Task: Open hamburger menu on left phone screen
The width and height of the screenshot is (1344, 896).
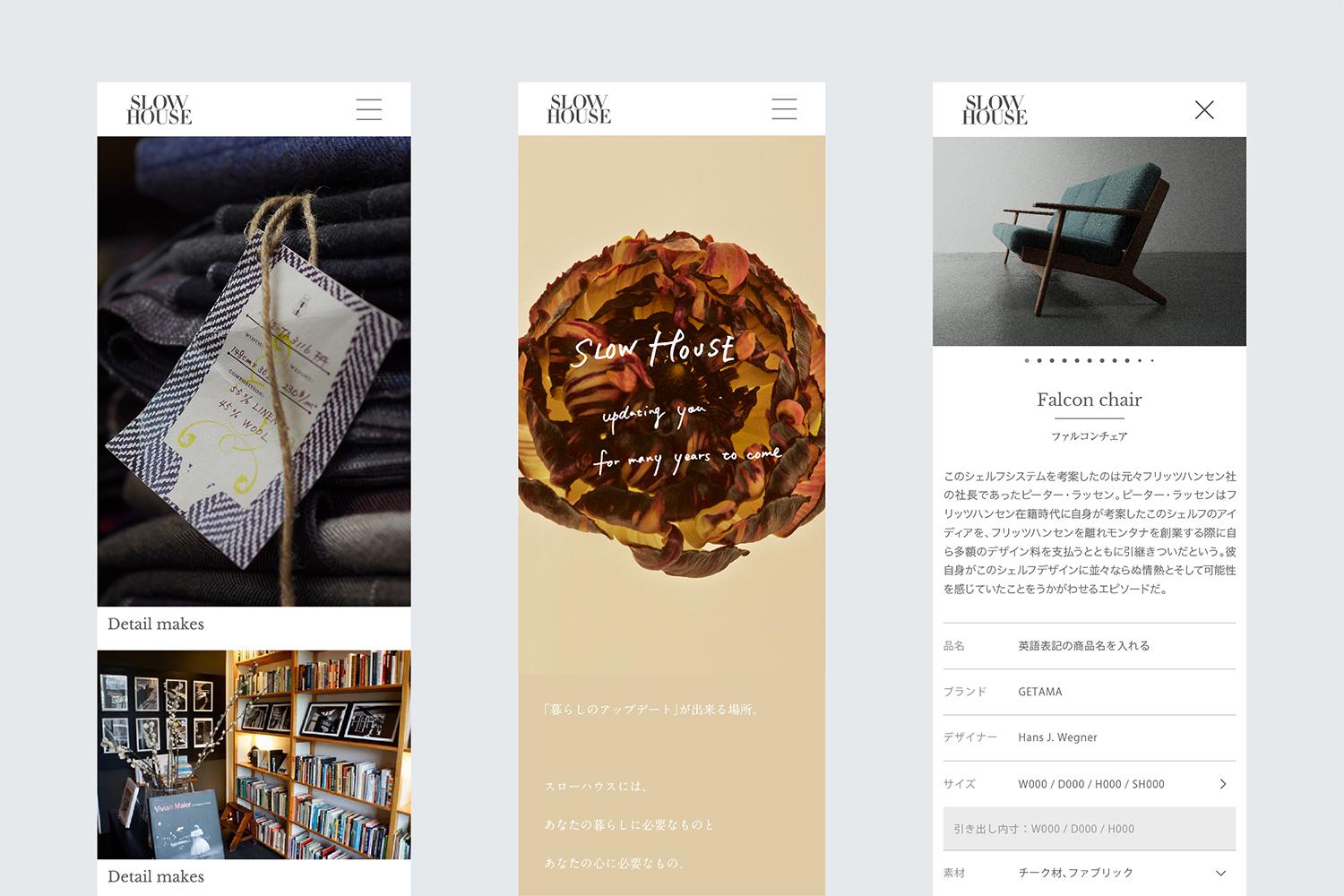Action: click(369, 109)
